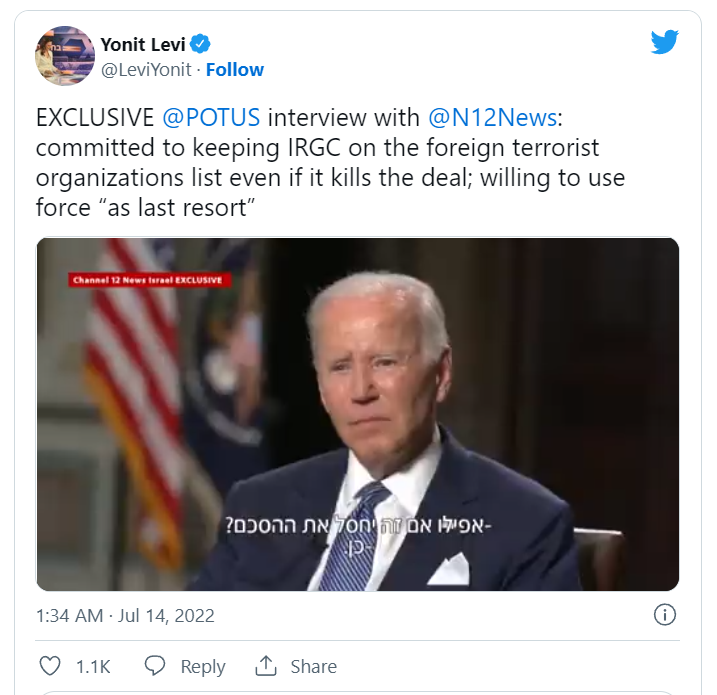
Task: Click the Hebrew subtitle on the video
Action: 358,535
